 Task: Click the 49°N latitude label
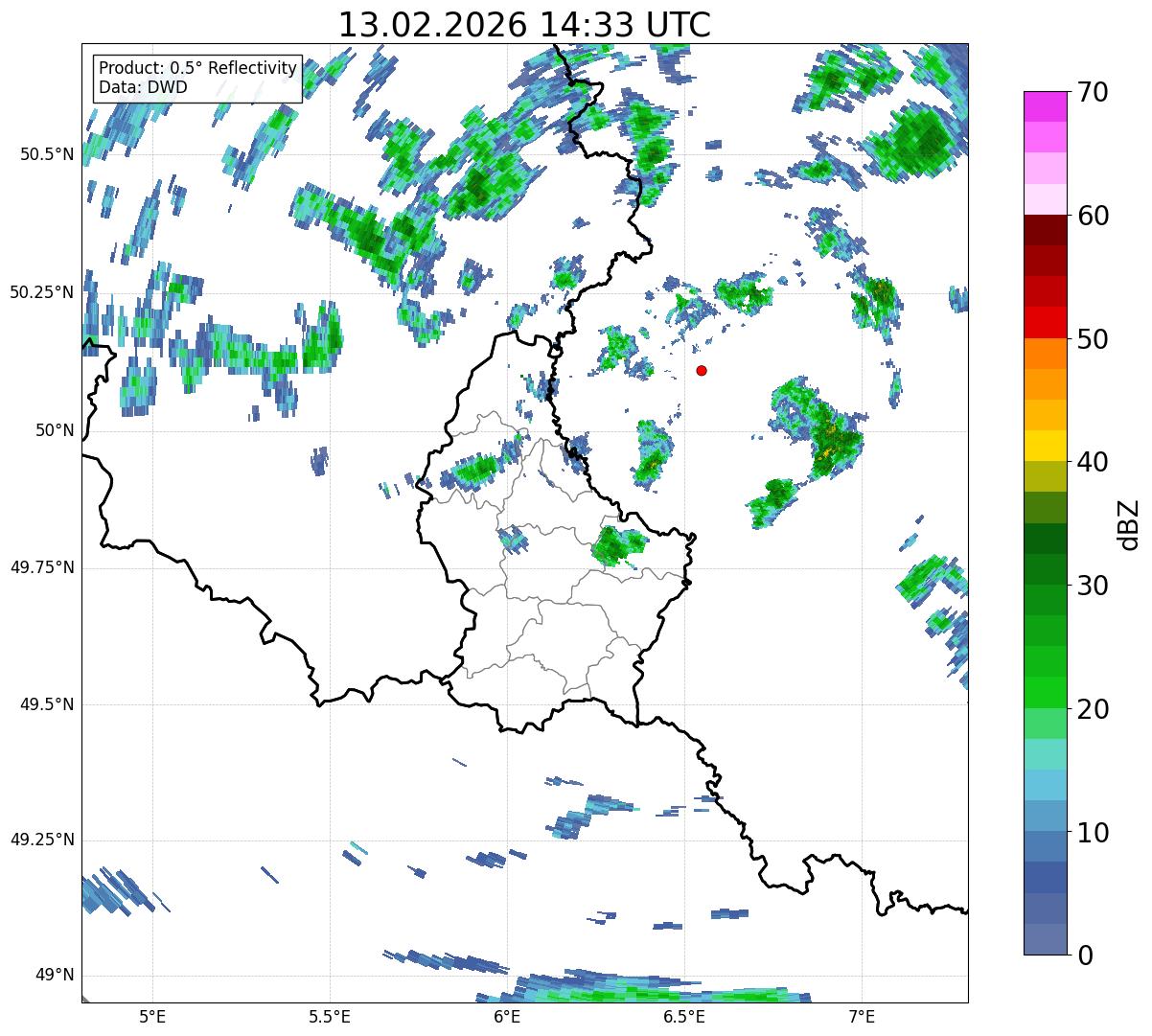tap(55, 976)
